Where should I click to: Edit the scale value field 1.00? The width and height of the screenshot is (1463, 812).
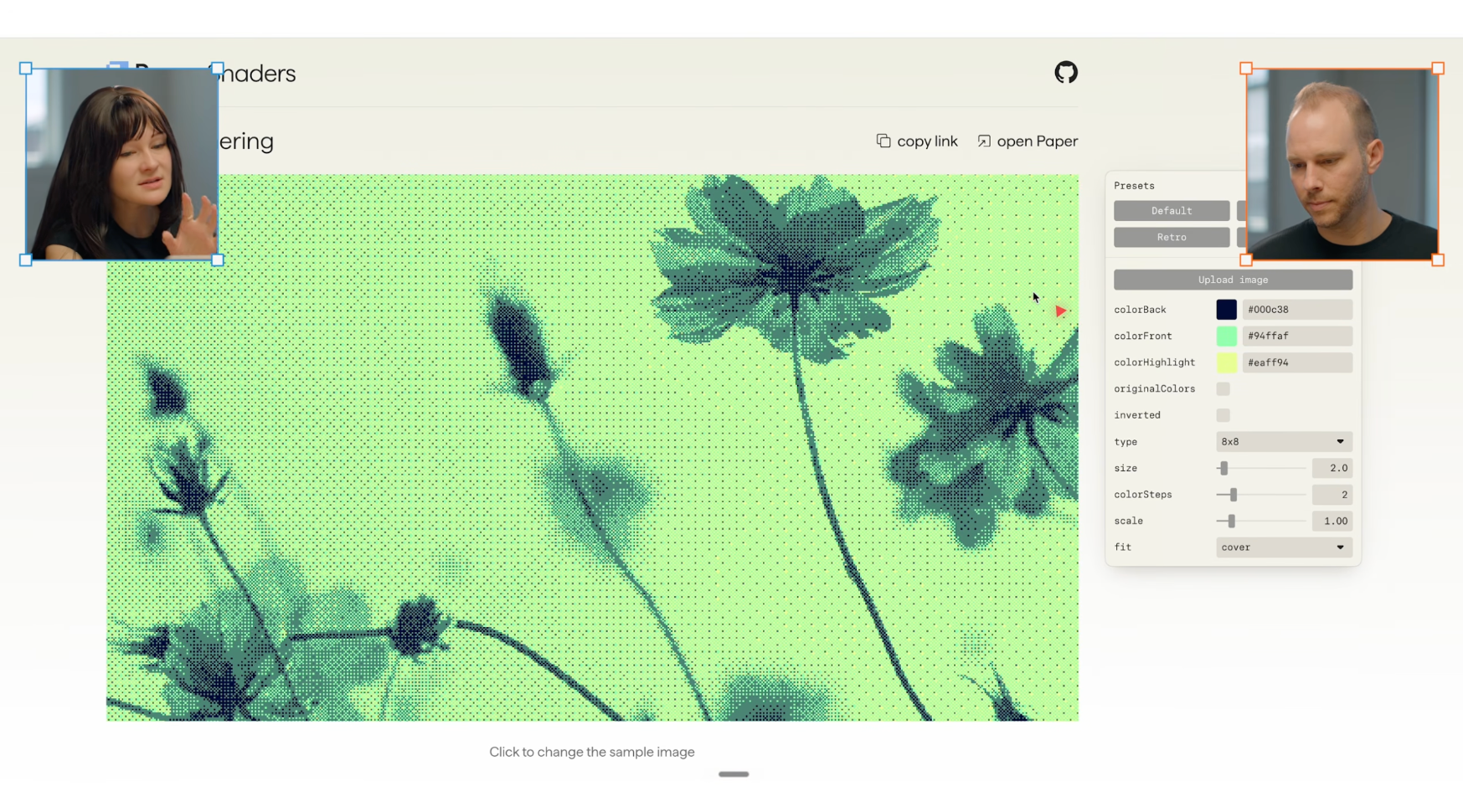coord(1332,522)
